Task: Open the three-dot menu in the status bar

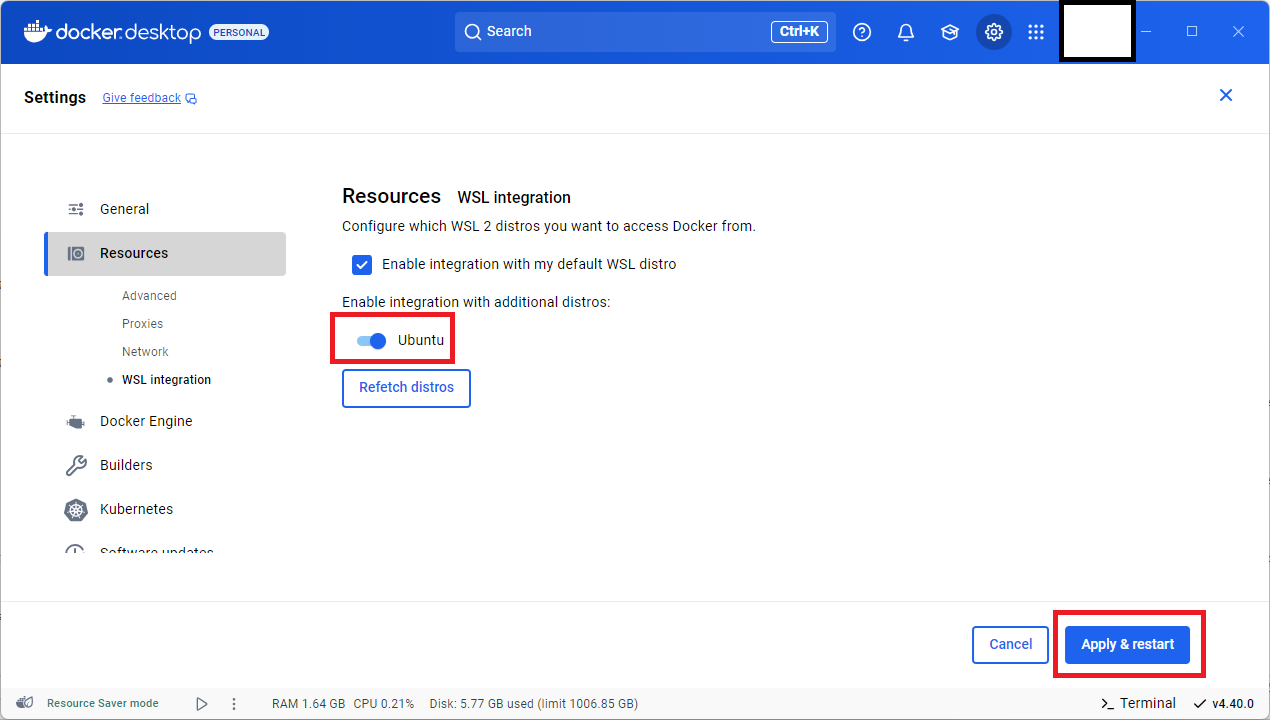Action: coord(233,703)
